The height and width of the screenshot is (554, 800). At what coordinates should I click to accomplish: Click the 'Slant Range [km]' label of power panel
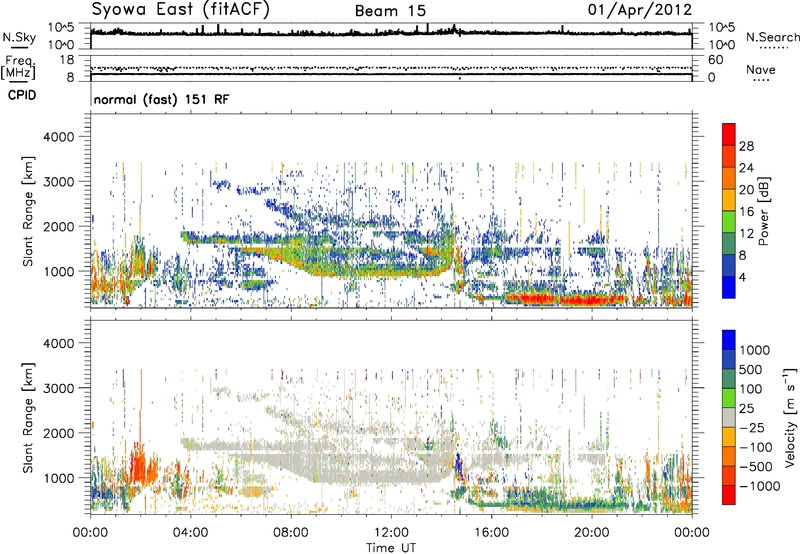(x=28, y=211)
